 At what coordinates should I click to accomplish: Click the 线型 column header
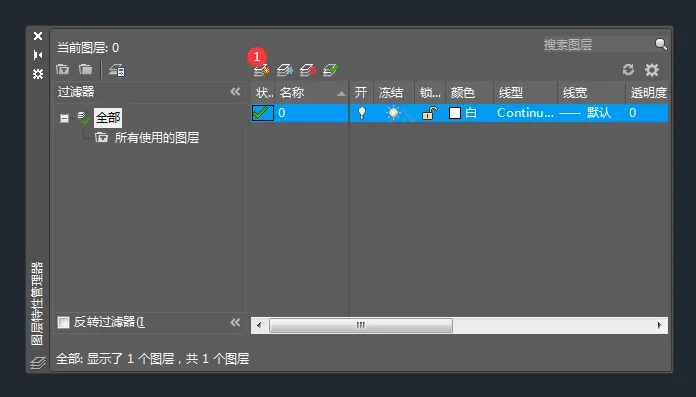click(526, 92)
